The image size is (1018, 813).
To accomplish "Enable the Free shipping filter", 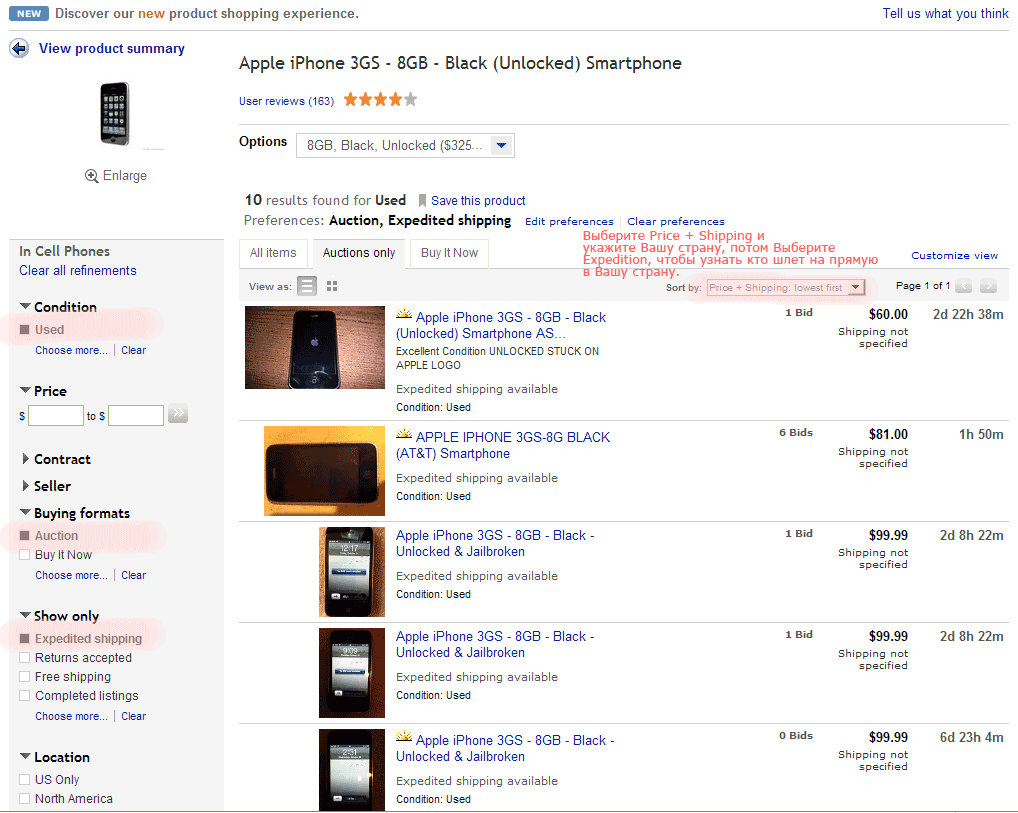I will point(24,677).
